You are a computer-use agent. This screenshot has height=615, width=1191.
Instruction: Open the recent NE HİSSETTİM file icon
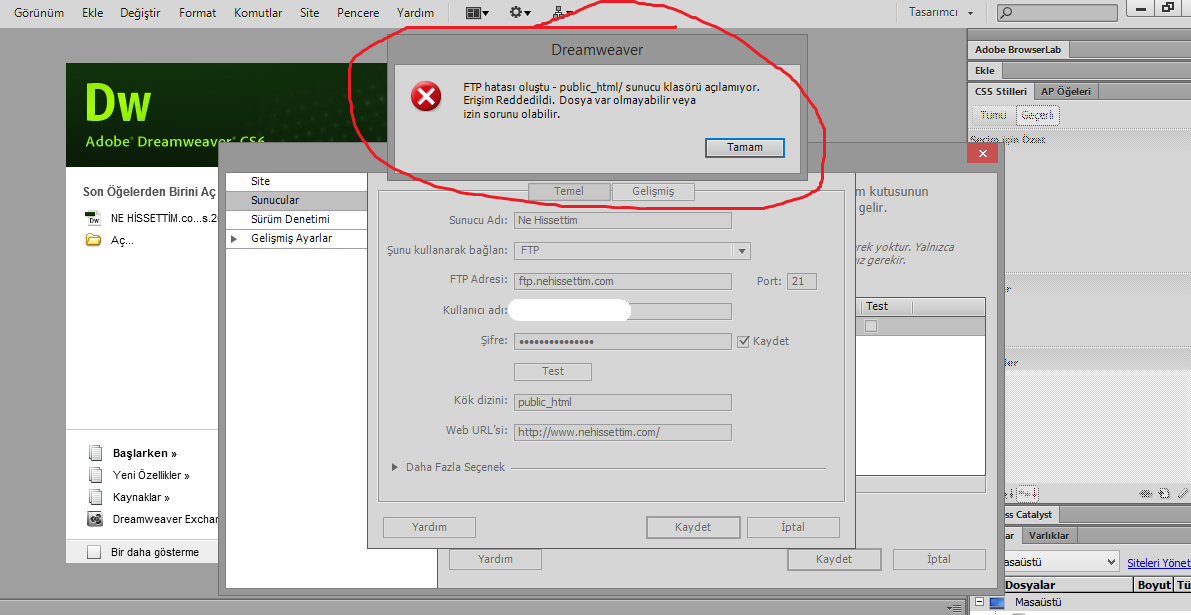93,218
